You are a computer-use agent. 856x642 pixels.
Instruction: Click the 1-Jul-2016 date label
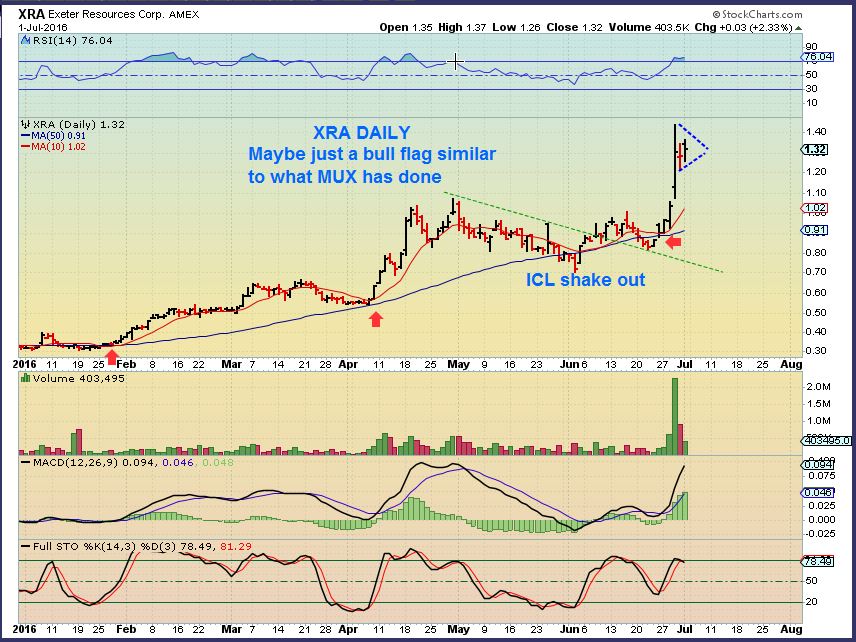click(x=43, y=27)
